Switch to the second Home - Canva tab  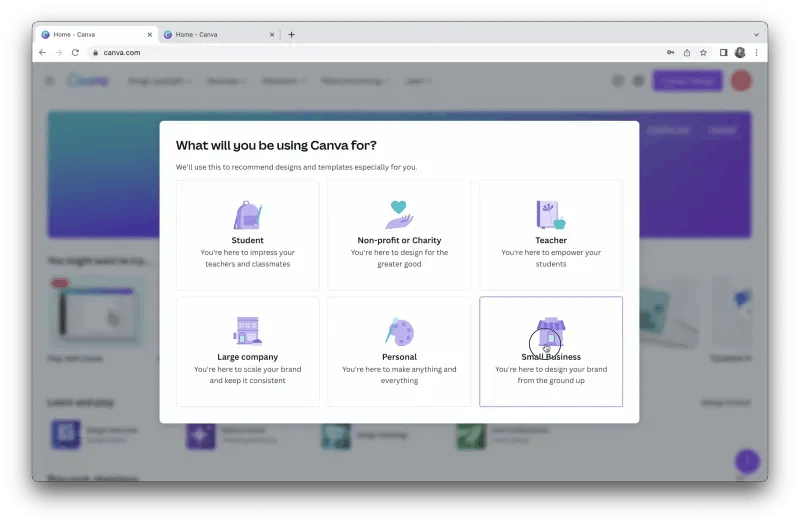pos(219,35)
